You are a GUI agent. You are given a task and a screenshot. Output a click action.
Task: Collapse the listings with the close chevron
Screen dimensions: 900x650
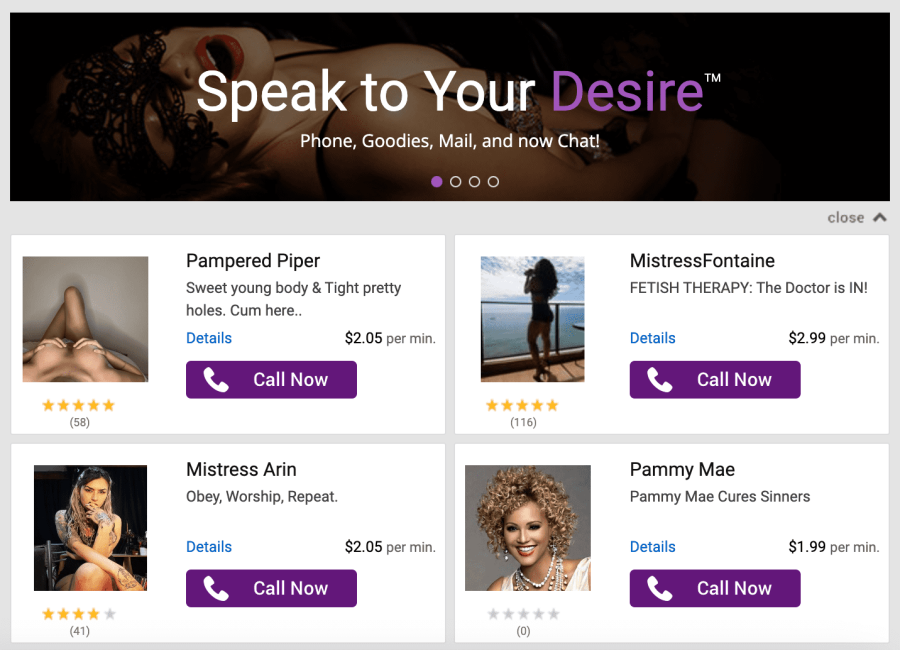click(879, 217)
